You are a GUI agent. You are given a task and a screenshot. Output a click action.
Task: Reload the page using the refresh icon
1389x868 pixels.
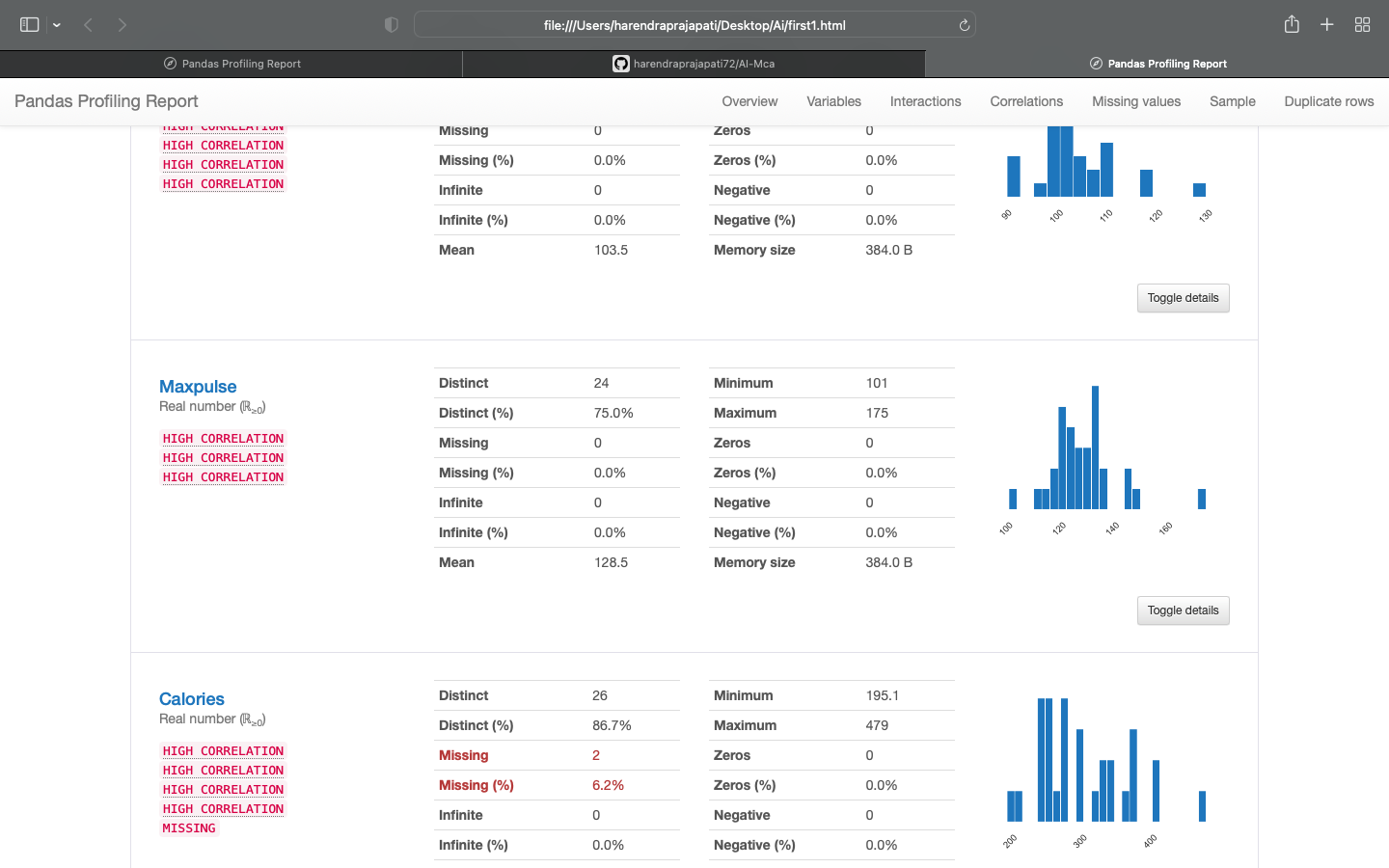tap(964, 24)
